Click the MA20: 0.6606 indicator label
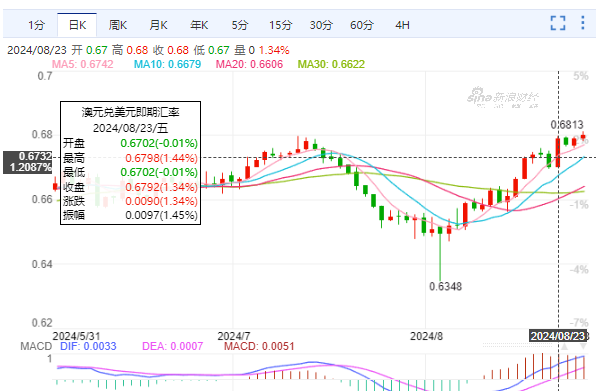The height and width of the screenshot is (391, 596). pyautogui.click(x=249, y=64)
